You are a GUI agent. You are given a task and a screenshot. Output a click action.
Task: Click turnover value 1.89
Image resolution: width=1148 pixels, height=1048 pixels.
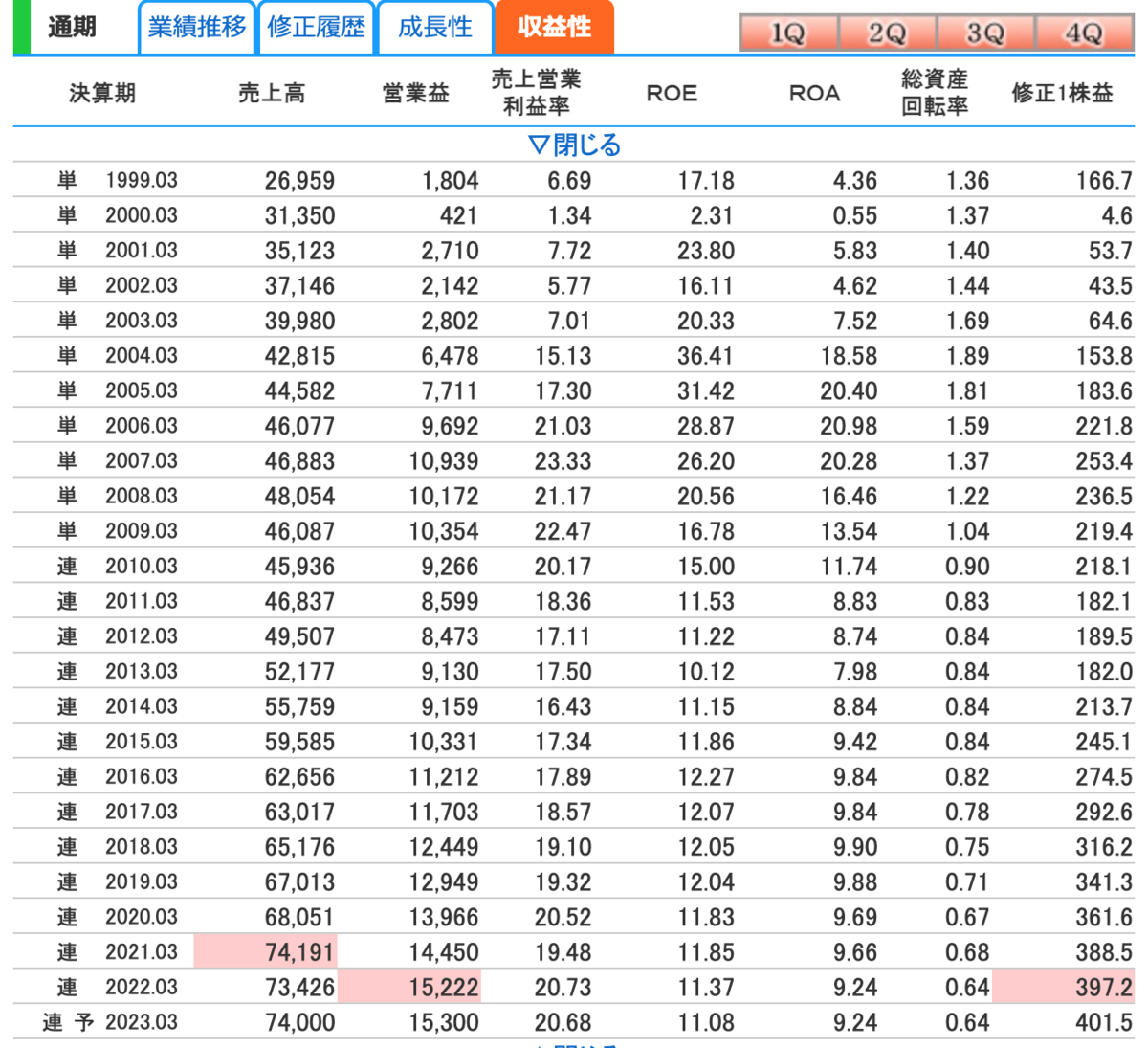coord(967,356)
